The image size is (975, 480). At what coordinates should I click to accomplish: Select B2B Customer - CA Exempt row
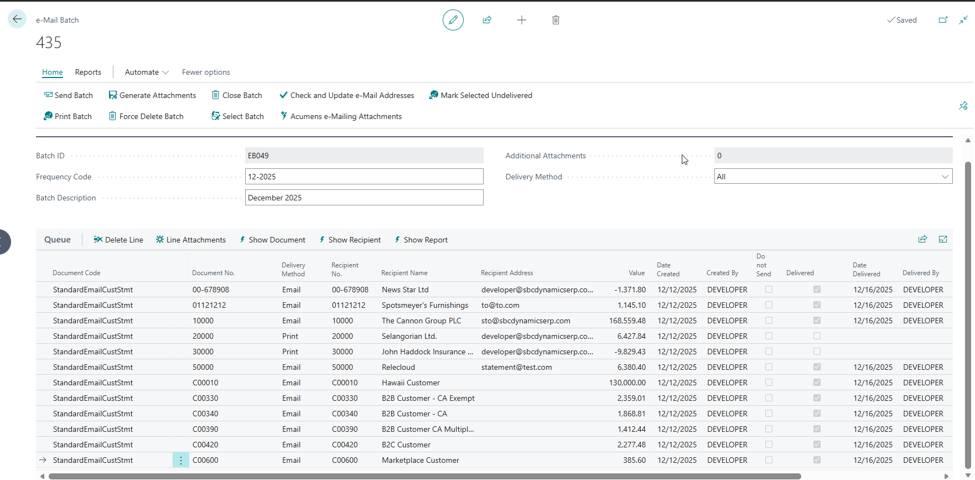[494, 398]
